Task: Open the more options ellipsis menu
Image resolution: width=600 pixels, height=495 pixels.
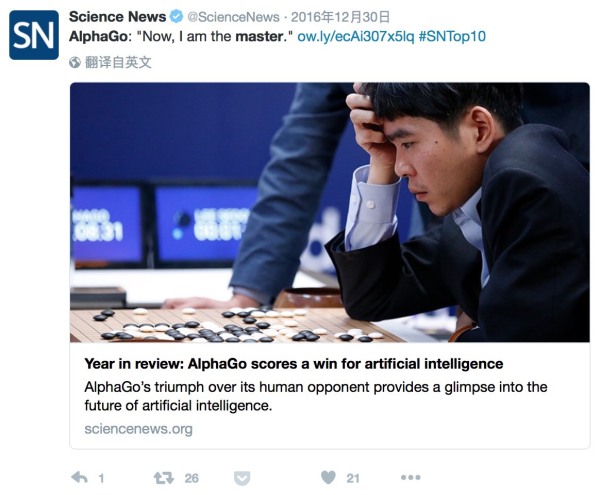Action: click(411, 477)
